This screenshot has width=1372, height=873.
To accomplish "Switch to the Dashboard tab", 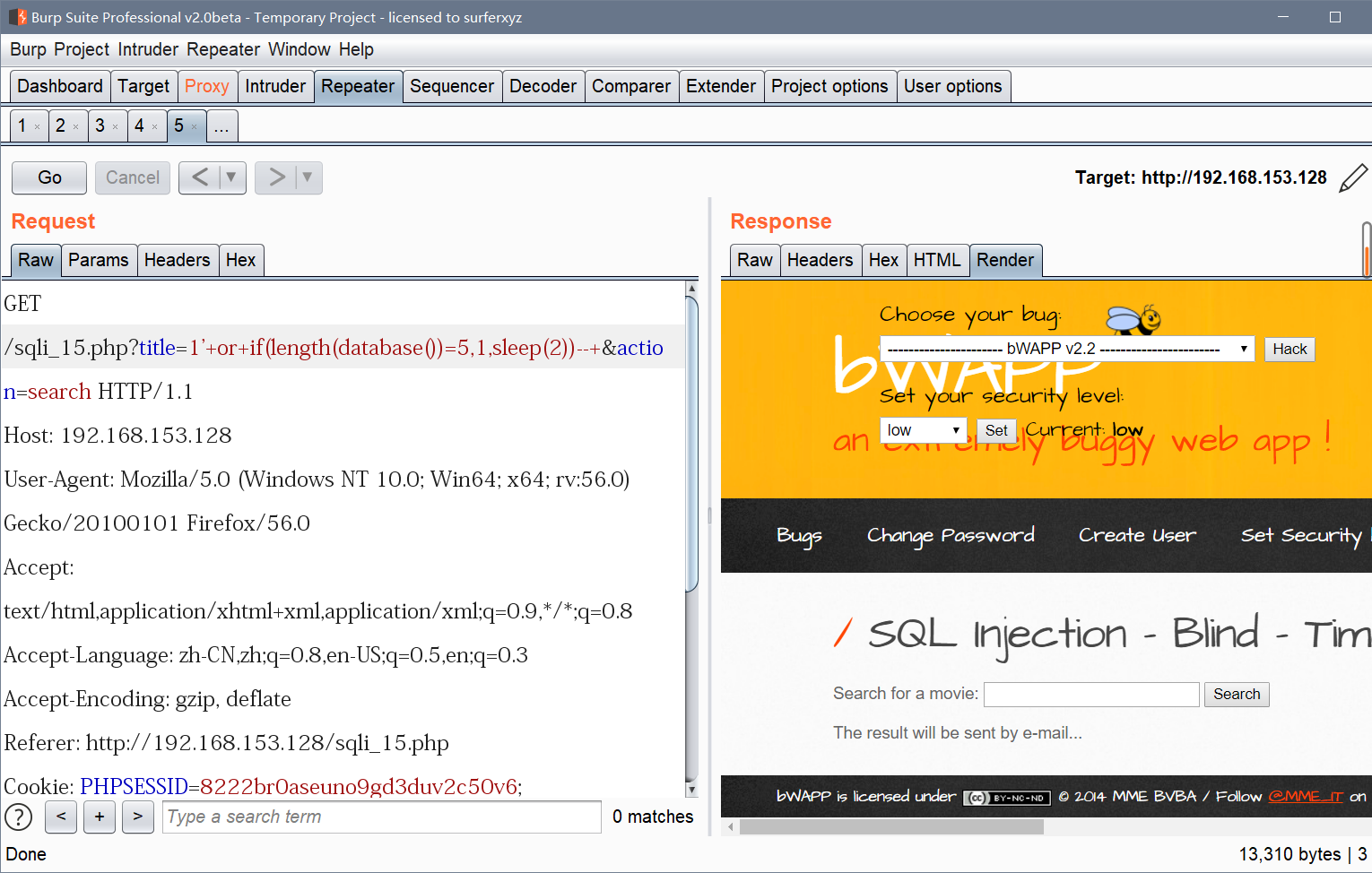I will coord(60,86).
